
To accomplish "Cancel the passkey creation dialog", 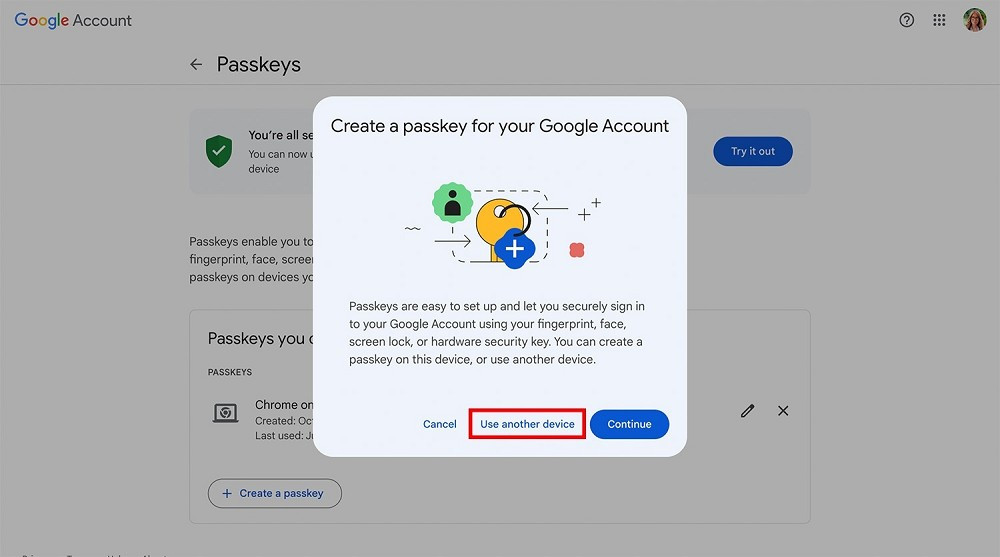I will (x=439, y=424).
